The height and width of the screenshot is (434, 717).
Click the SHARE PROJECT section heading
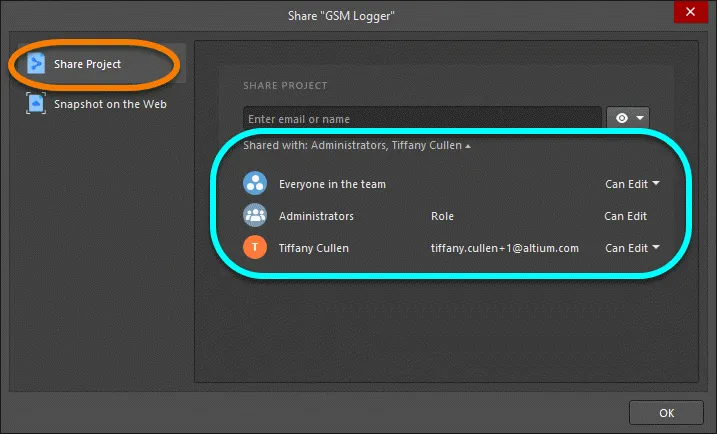[285, 86]
